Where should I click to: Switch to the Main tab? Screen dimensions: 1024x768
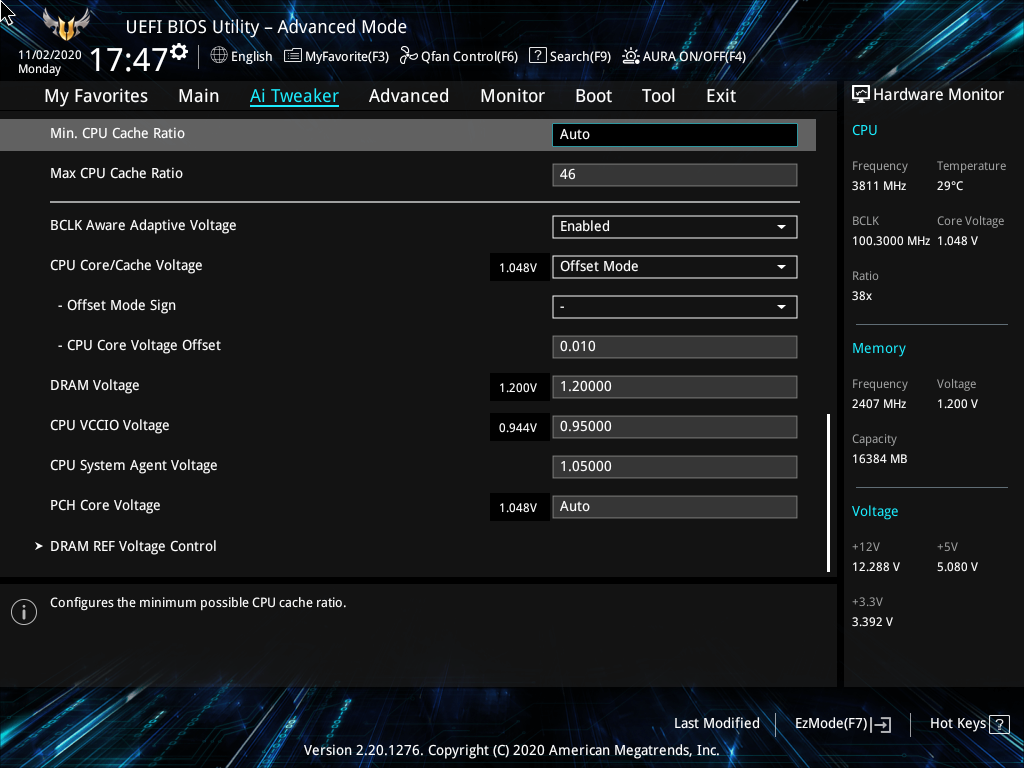pyautogui.click(x=199, y=96)
